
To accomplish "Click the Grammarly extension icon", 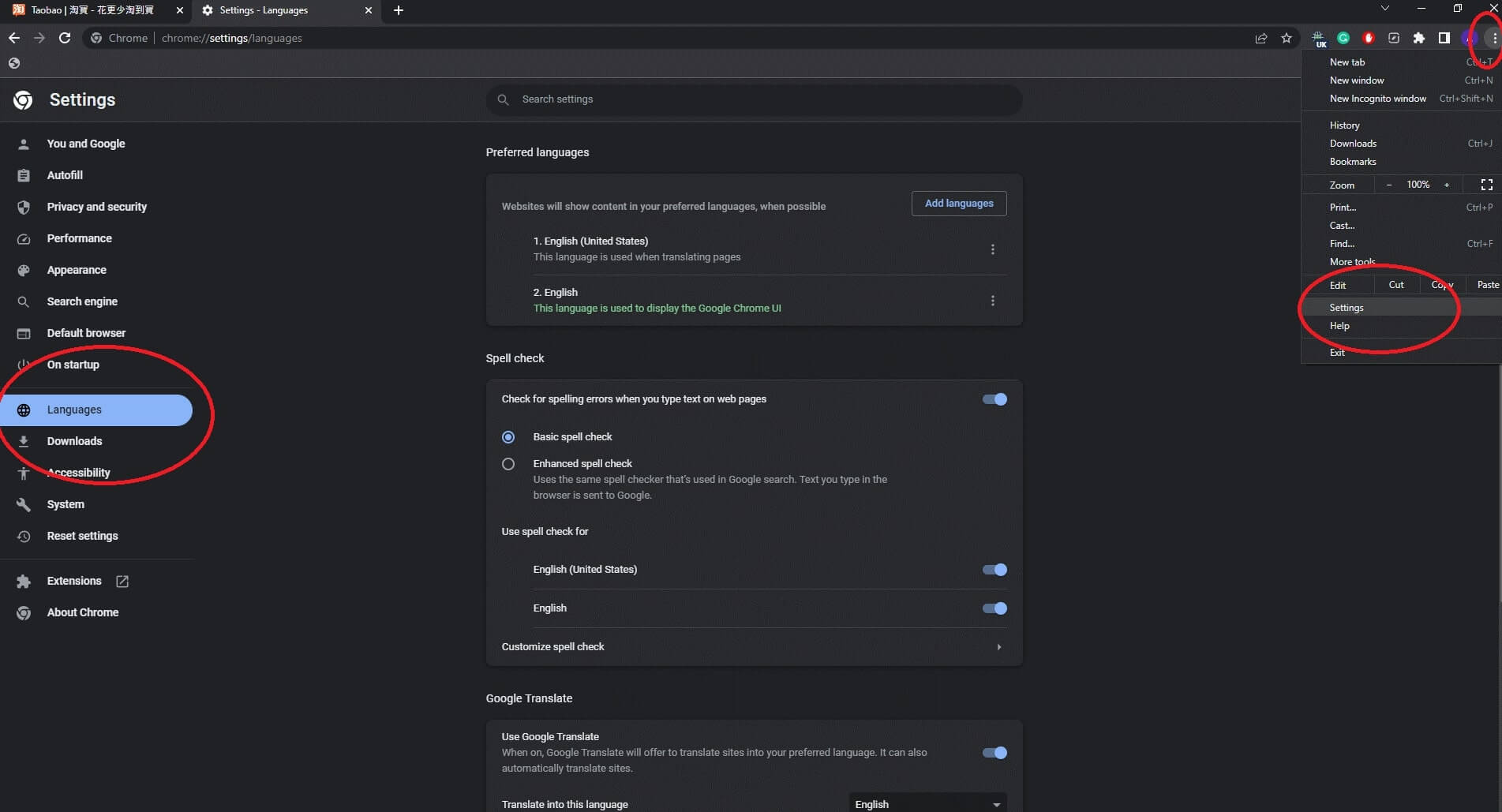I will click(x=1343, y=38).
